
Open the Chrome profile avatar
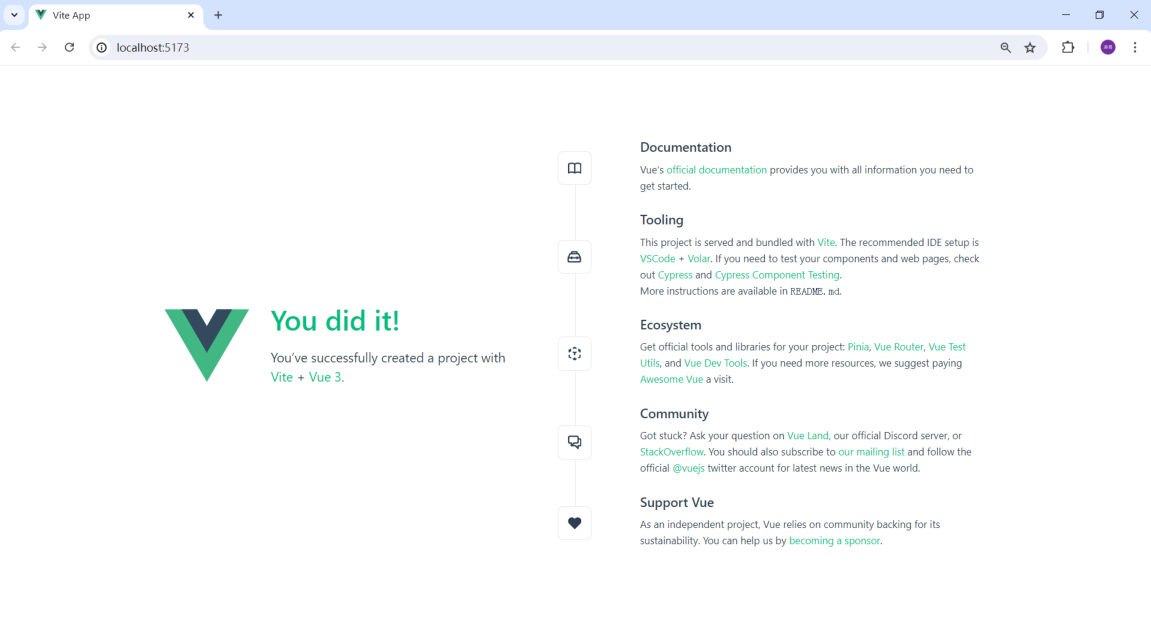click(x=1108, y=47)
